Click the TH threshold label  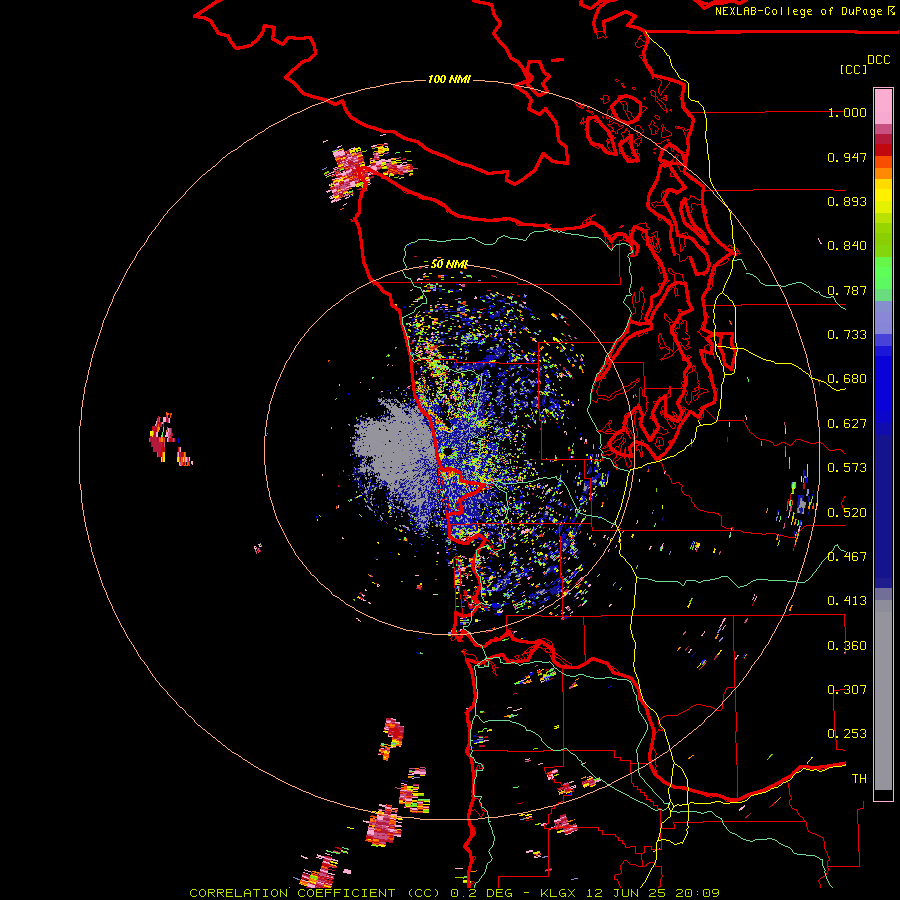(x=859, y=778)
